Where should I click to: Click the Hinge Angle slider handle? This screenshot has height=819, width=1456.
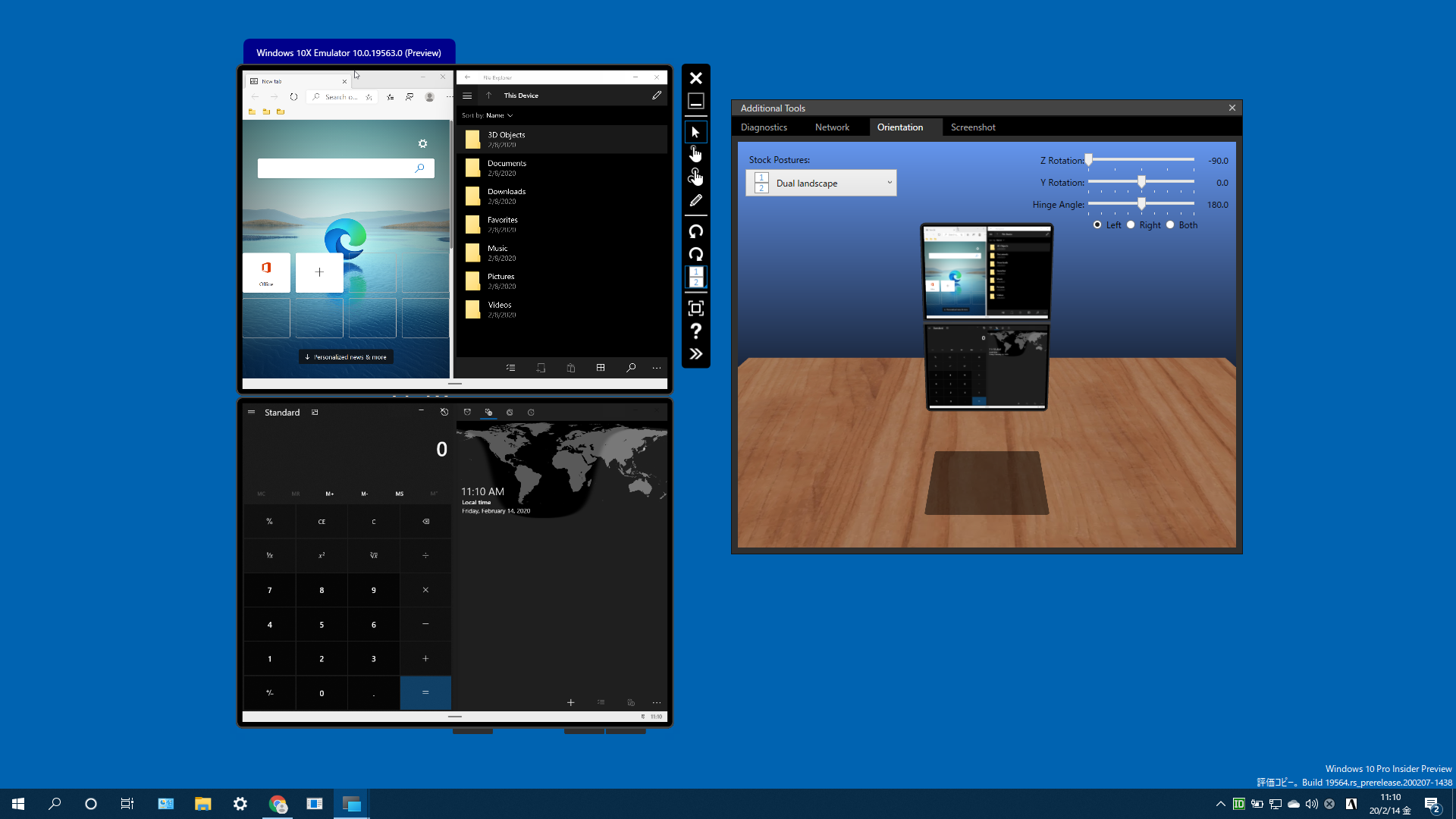(1141, 204)
